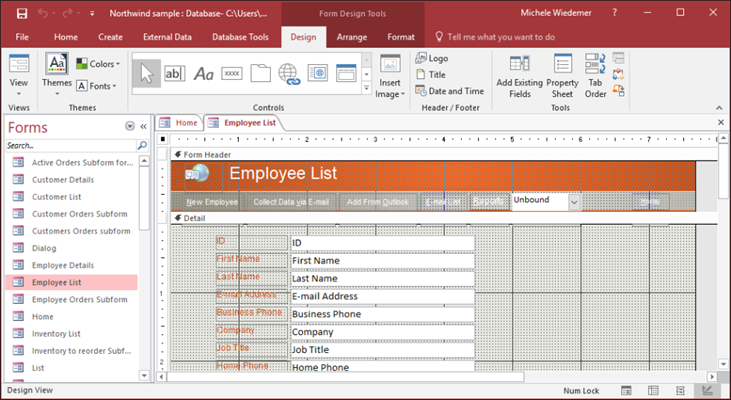Select the Label control (Aa)
The height and width of the screenshot is (400, 731).
coord(204,74)
